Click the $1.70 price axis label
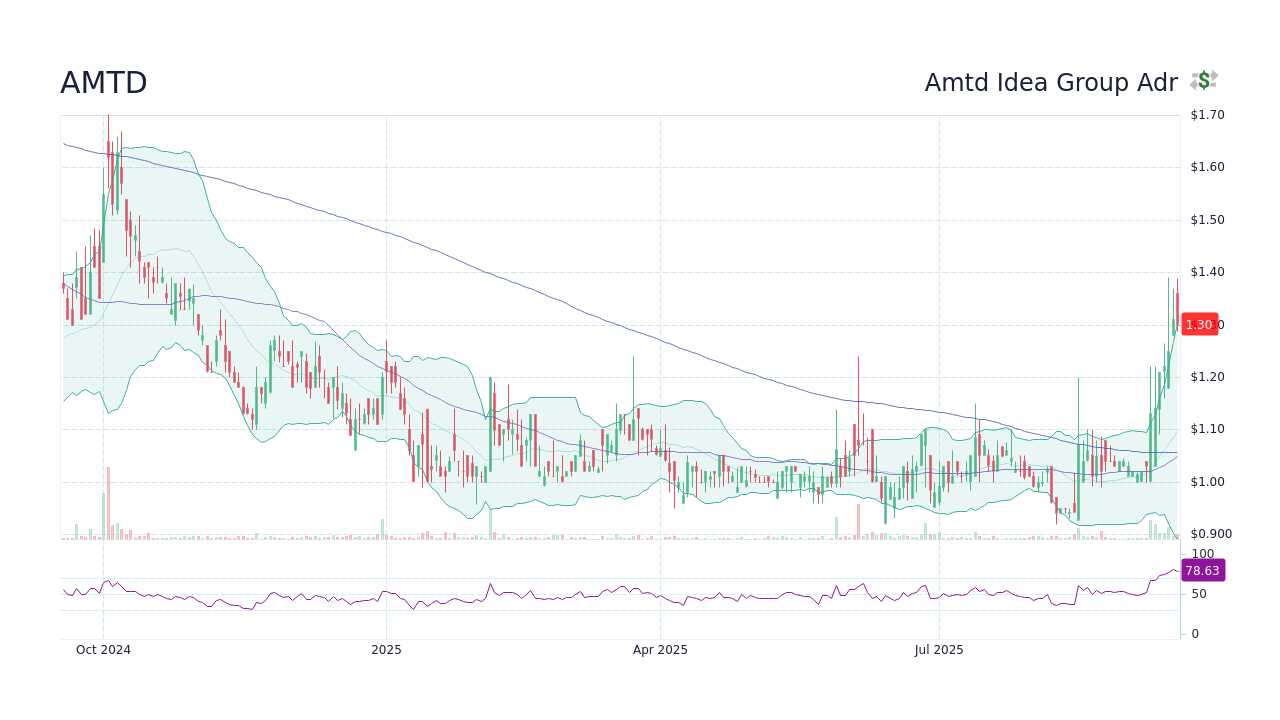Image resolution: width=1280 pixels, height=720 pixels. pyautogui.click(x=1206, y=114)
